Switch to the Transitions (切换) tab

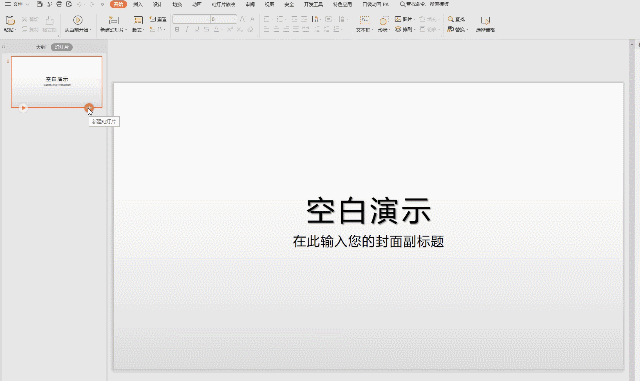coord(177,4)
